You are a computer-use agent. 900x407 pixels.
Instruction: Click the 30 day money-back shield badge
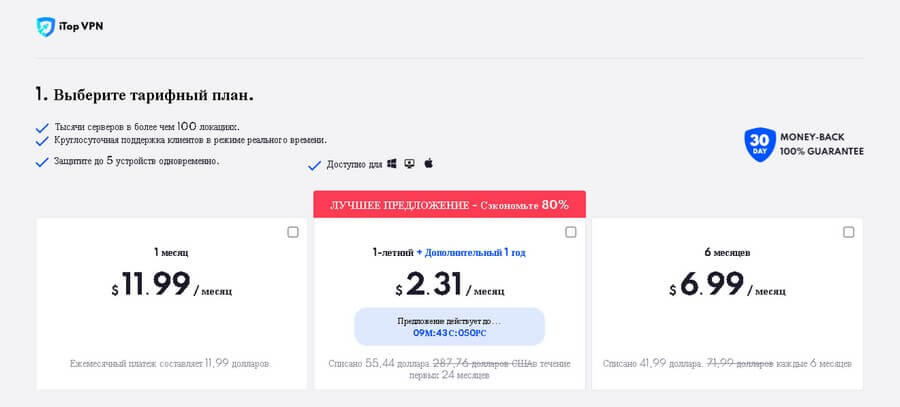click(760, 145)
